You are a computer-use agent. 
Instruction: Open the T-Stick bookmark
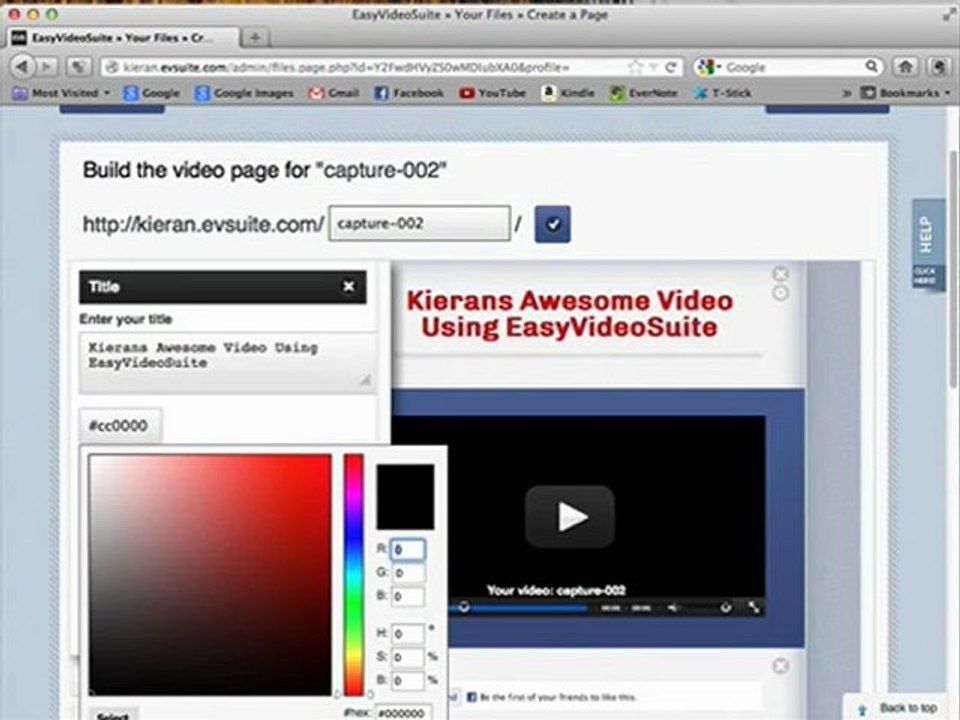tap(722, 93)
